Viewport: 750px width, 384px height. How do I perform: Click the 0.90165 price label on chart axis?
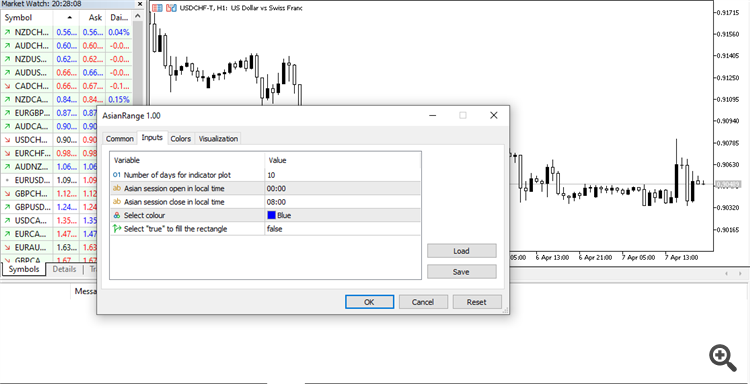pos(728,230)
